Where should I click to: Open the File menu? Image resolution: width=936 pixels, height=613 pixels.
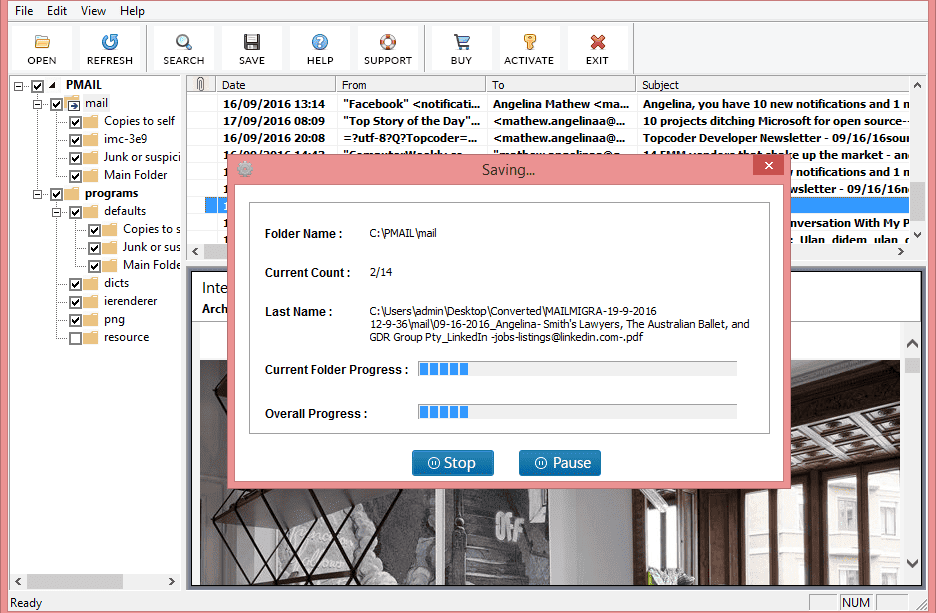point(23,11)
